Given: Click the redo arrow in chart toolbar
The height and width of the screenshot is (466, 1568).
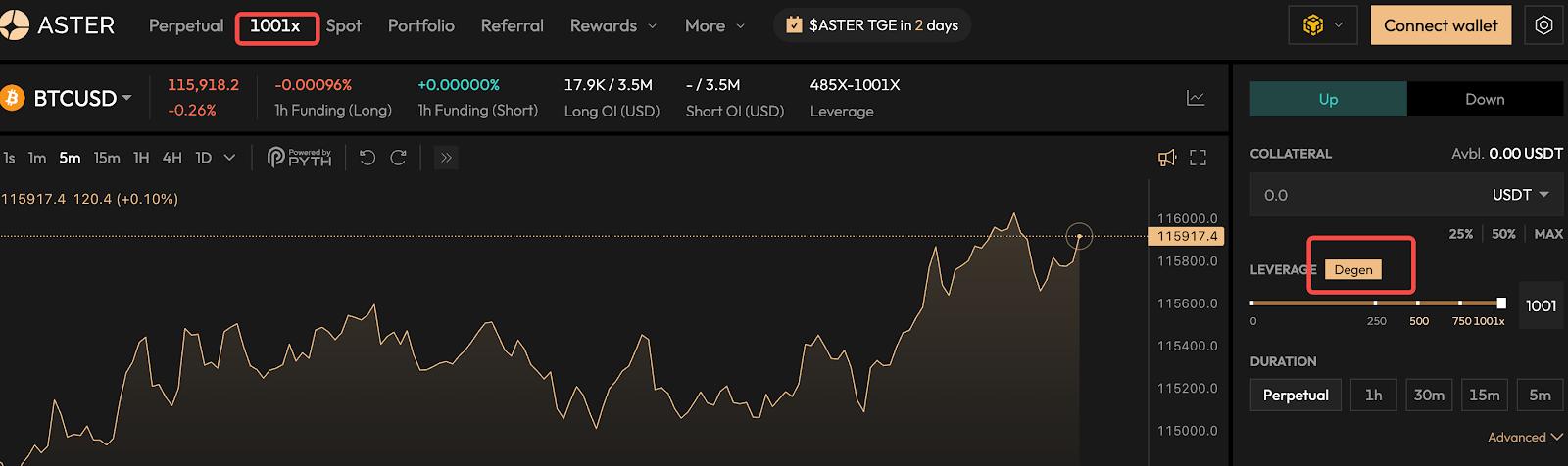Looking at the screenshot, I should click(x=398, y=158).
